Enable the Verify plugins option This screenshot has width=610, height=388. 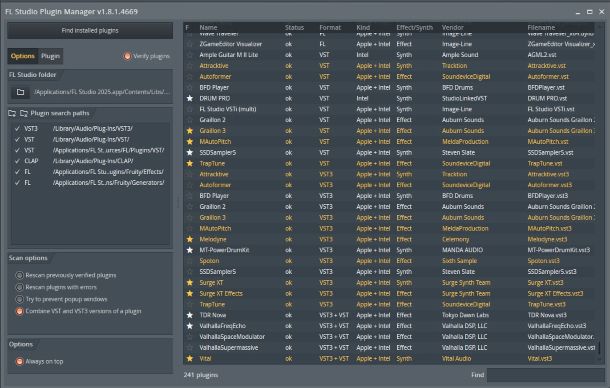127,56
